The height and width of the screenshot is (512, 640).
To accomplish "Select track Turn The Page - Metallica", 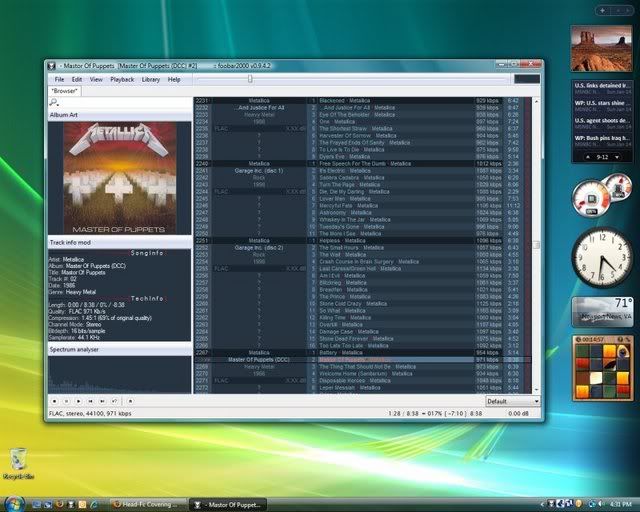I will point(349,185).
